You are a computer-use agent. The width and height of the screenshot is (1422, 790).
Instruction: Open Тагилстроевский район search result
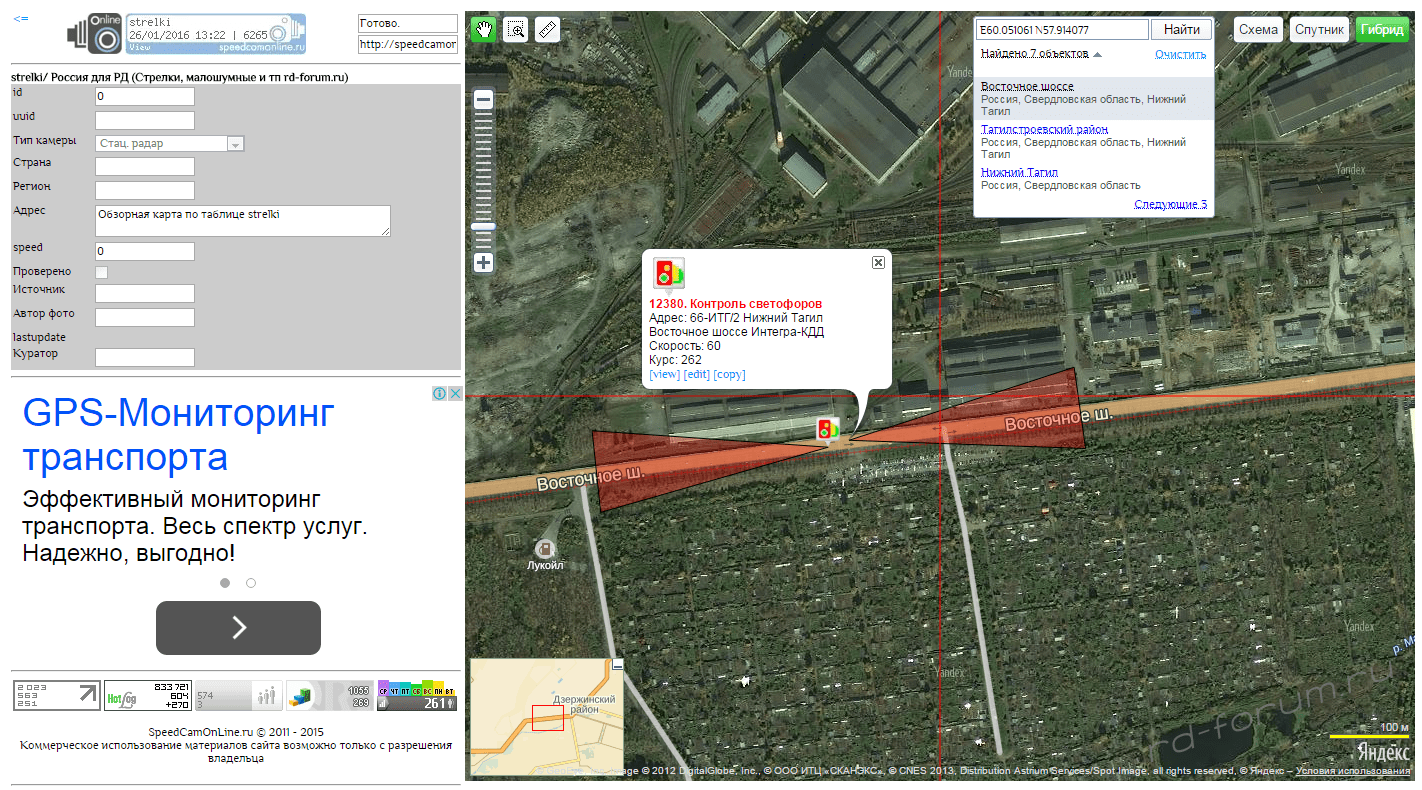point(1044,130)
